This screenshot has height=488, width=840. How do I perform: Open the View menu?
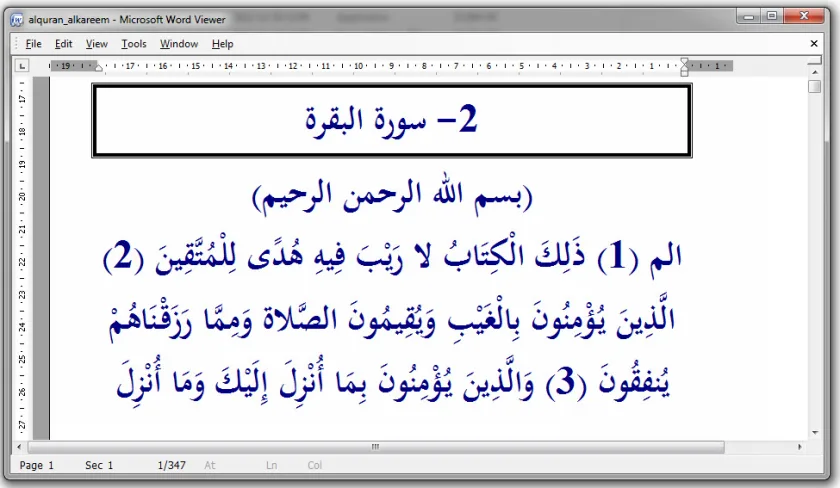click(x=96, y=44)
